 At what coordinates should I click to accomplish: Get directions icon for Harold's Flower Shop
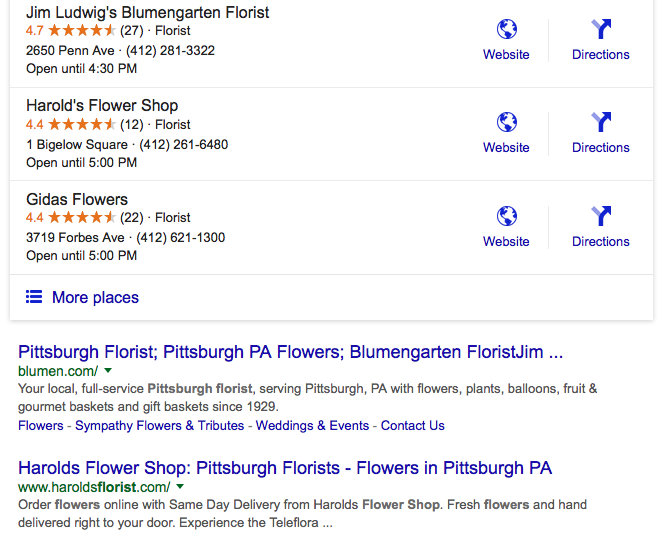[600, 122]
